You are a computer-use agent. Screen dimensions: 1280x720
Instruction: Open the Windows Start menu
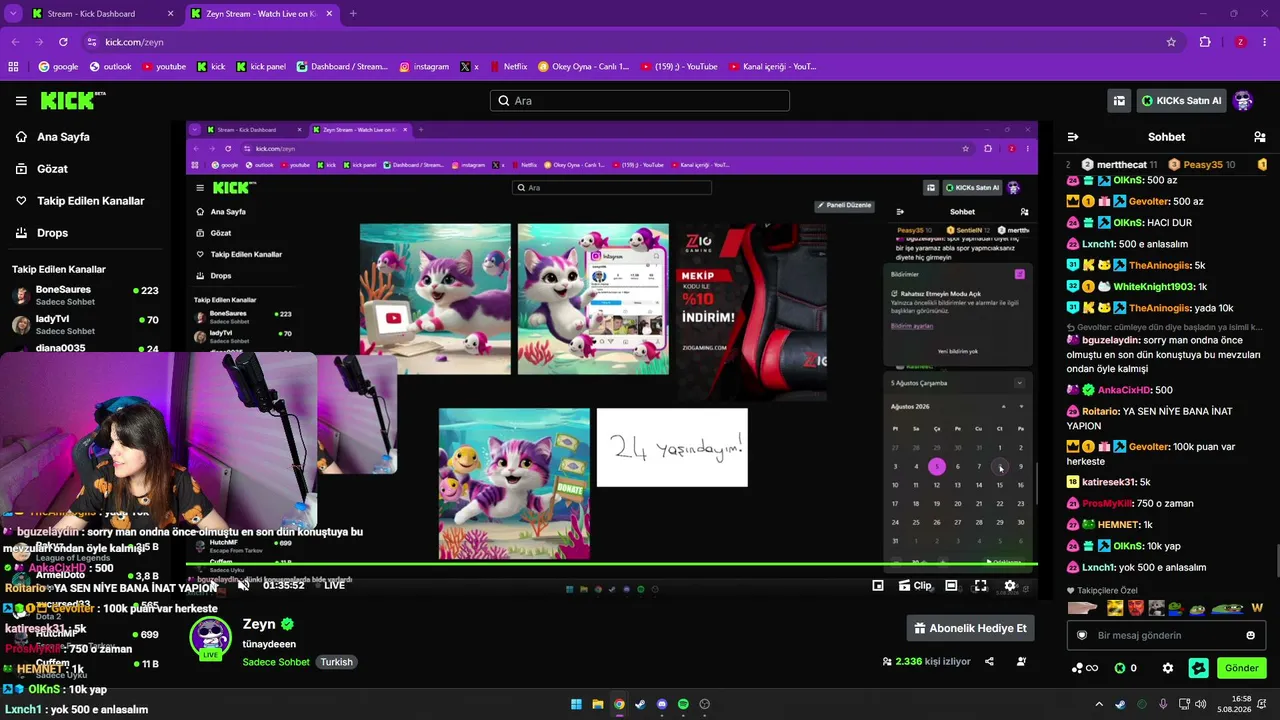(576, 704)
